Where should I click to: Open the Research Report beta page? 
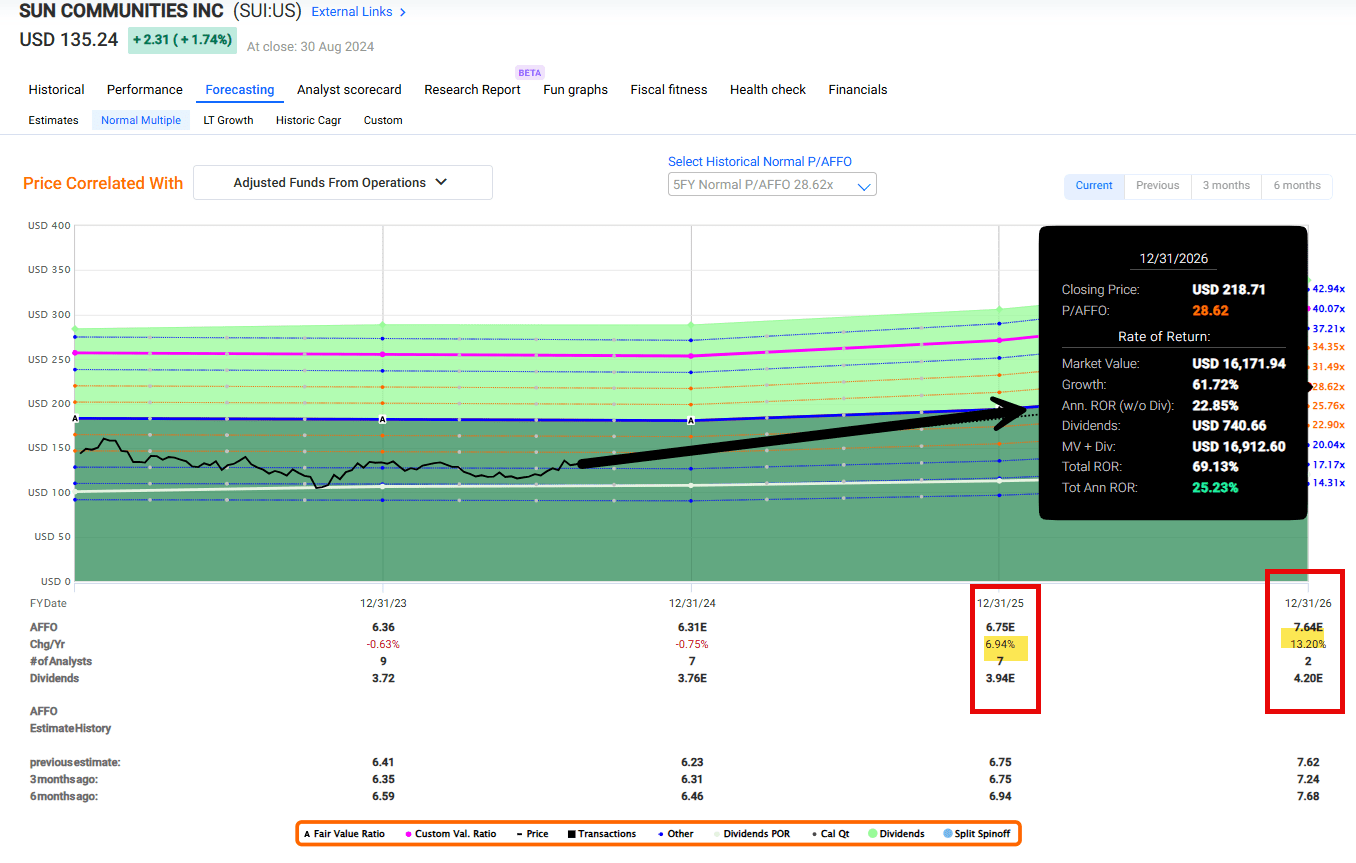click(472, 90)
